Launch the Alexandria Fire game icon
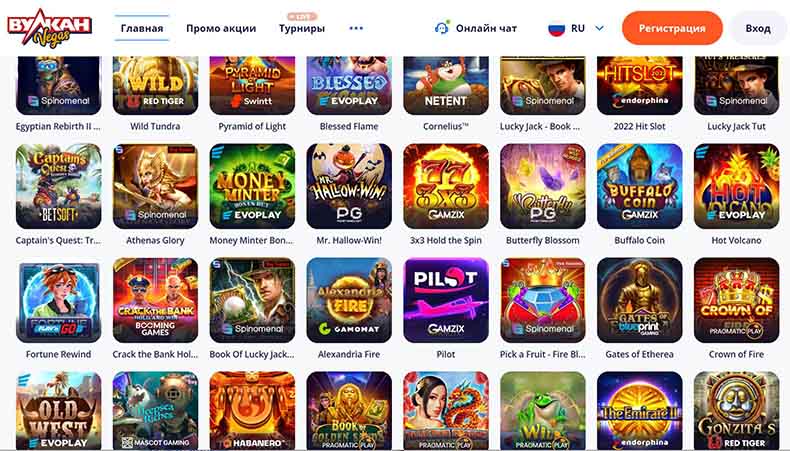 pyautogui.click(x=349, y=300)
